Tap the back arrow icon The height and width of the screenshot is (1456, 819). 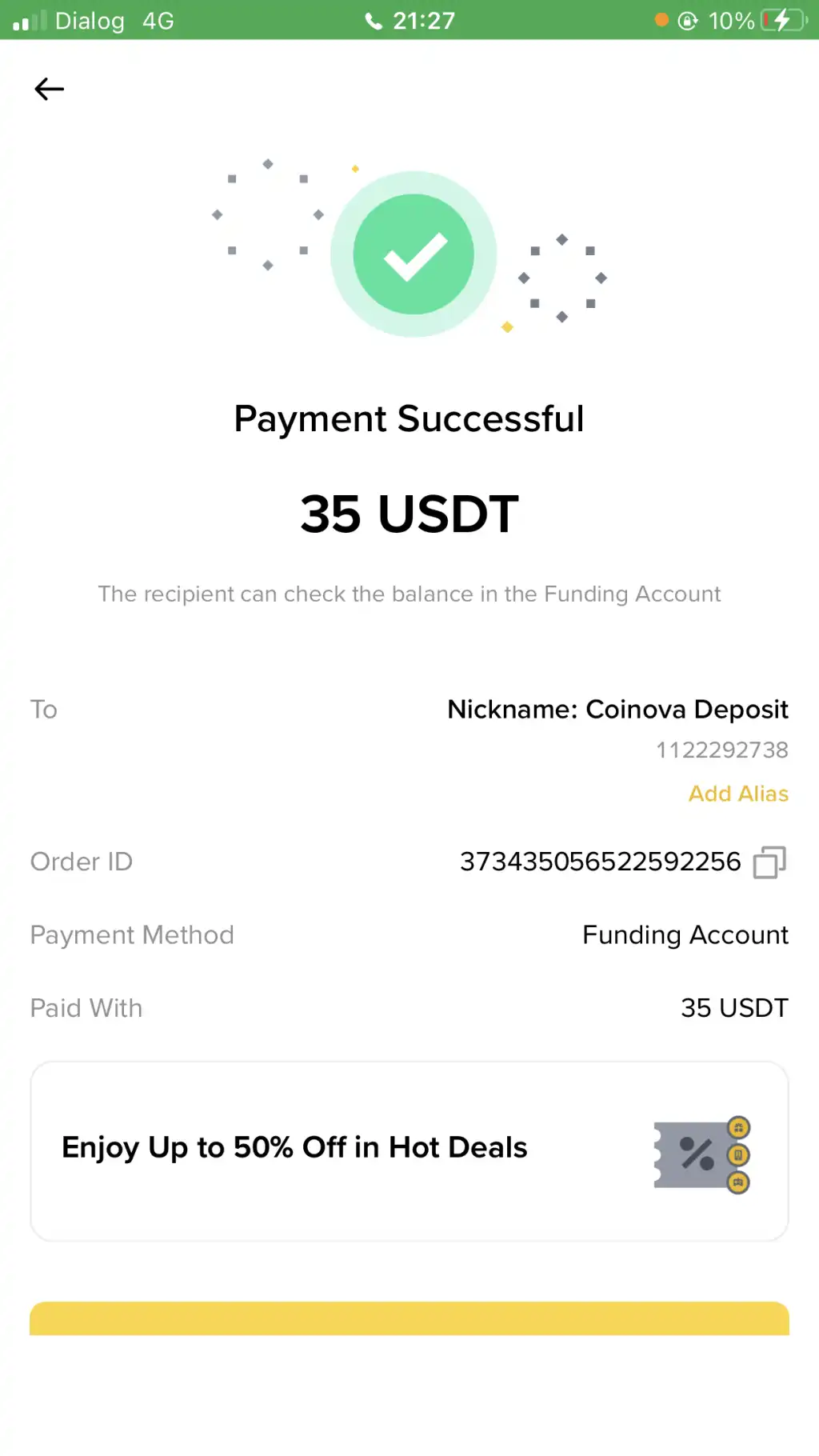(x=49, y=89)
